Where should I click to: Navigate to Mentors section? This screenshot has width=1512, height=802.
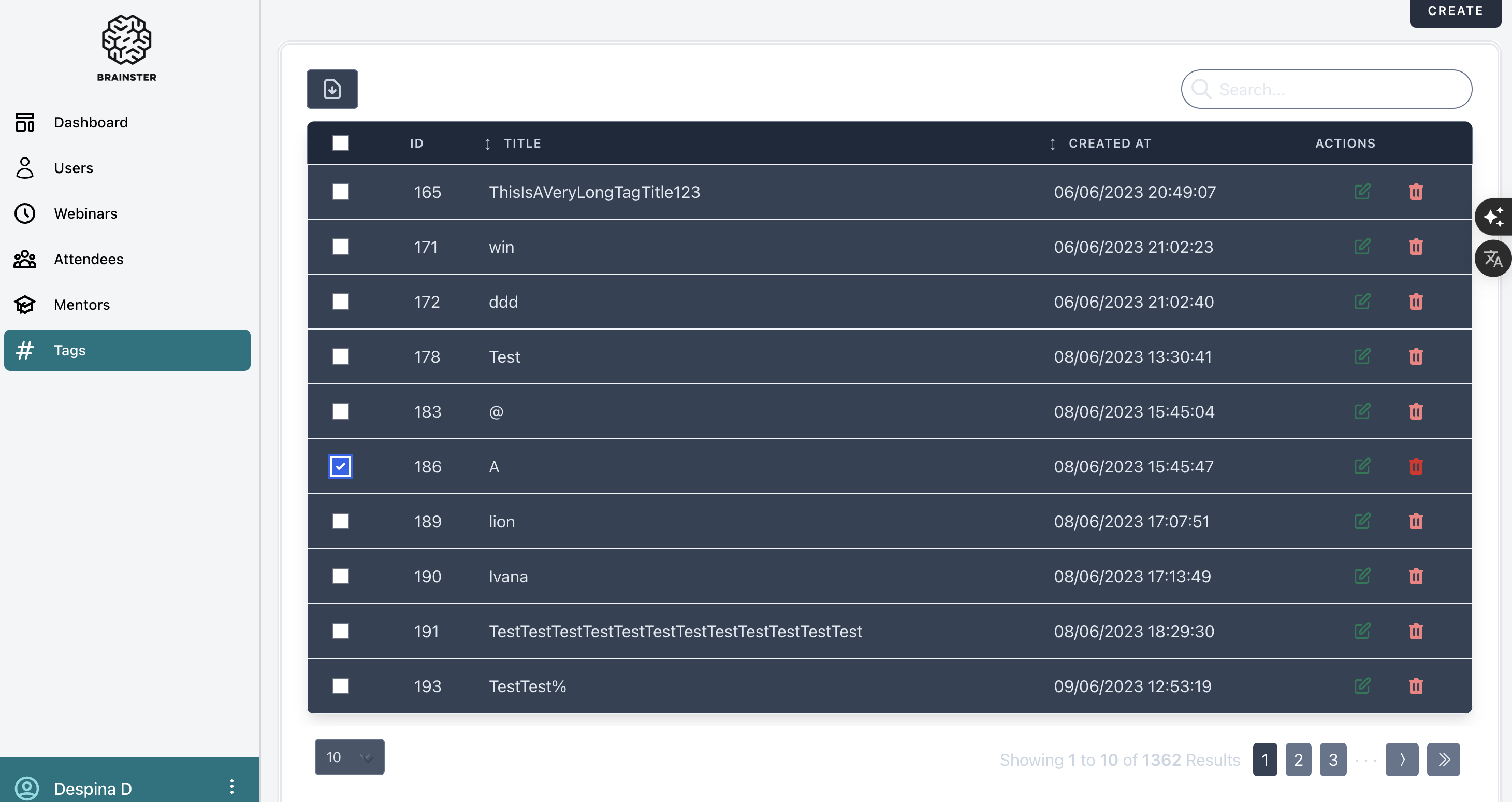click(x=82, y=305)
